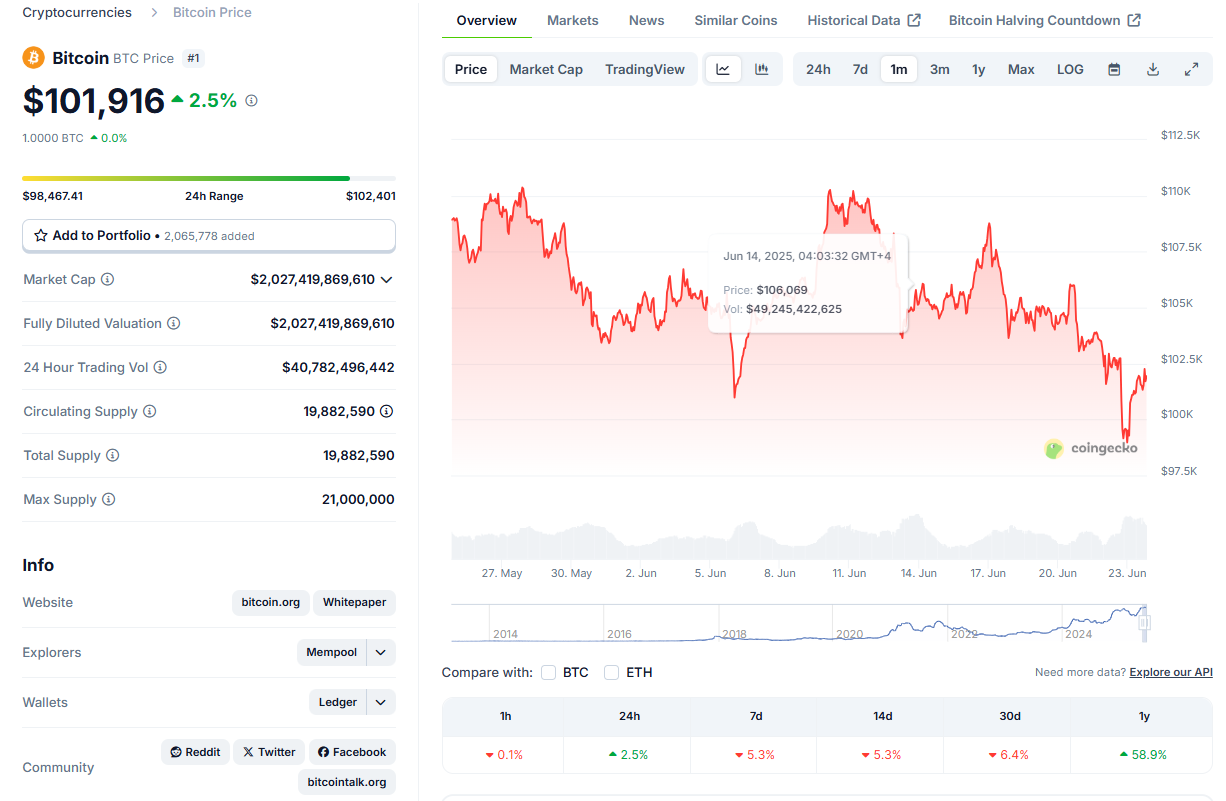This screenshot has height=801, width=1226.
Task: Open Mempool explorer button
Action: [x=332, y=652]
